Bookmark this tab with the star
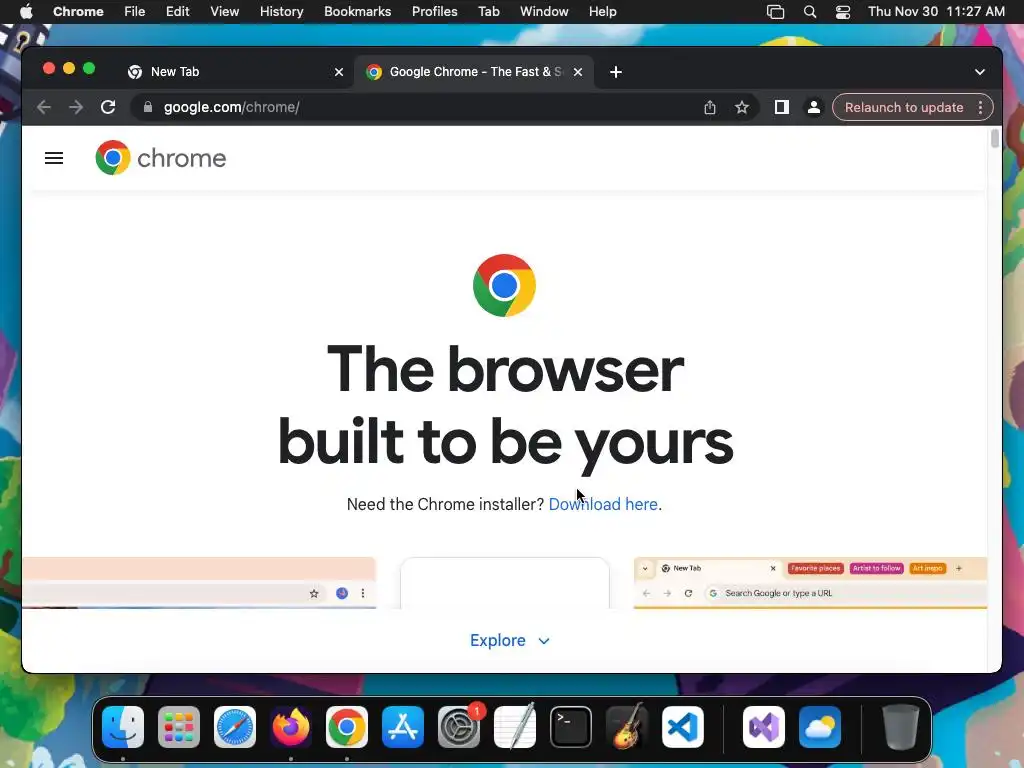Viewport: 1024px width, 768px height. click(x=742, y=107)
